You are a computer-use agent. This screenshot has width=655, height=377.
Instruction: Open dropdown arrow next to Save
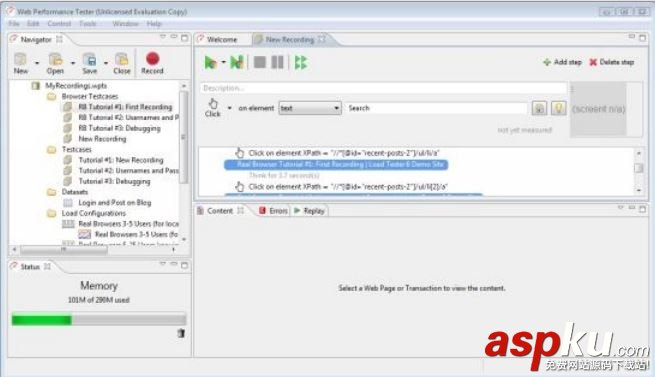106,63
